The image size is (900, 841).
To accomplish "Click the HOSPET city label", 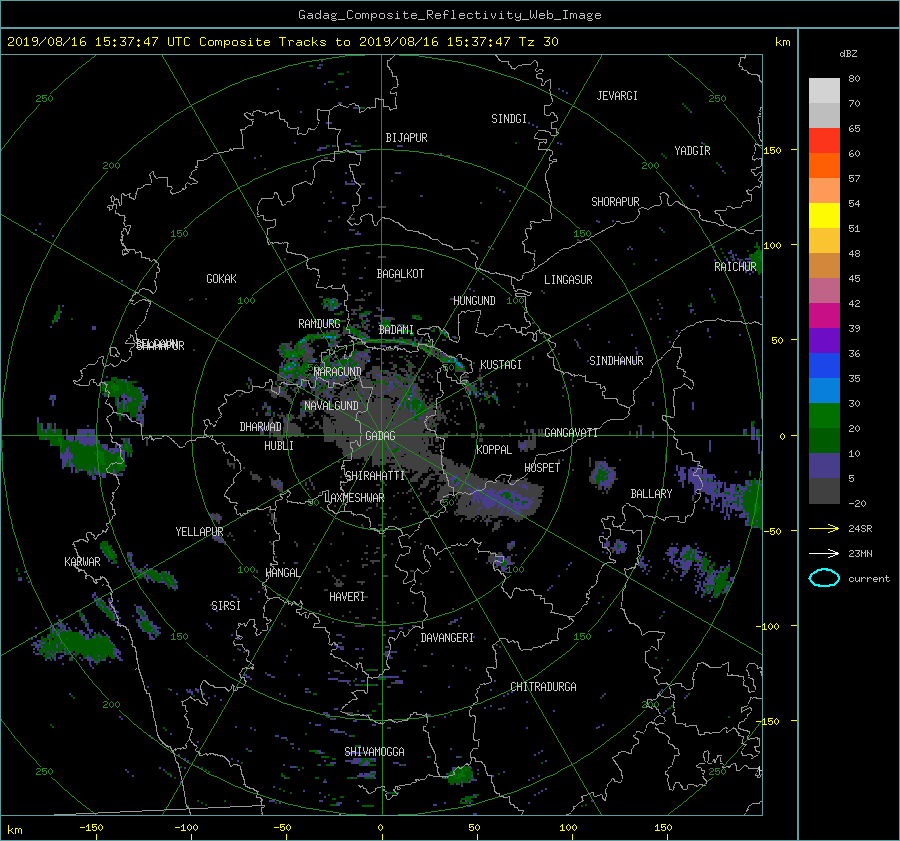I will click(542, 468).
